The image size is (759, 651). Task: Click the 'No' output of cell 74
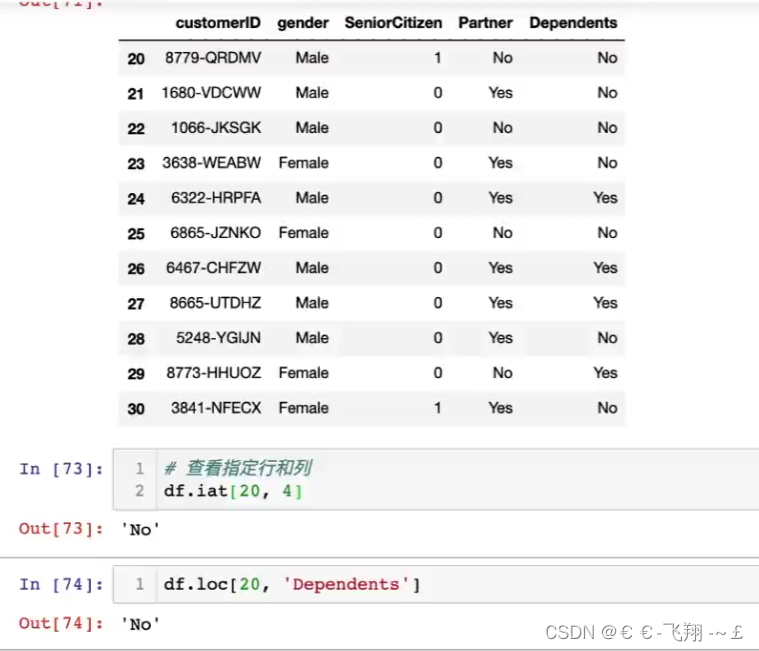coord(140,624)
